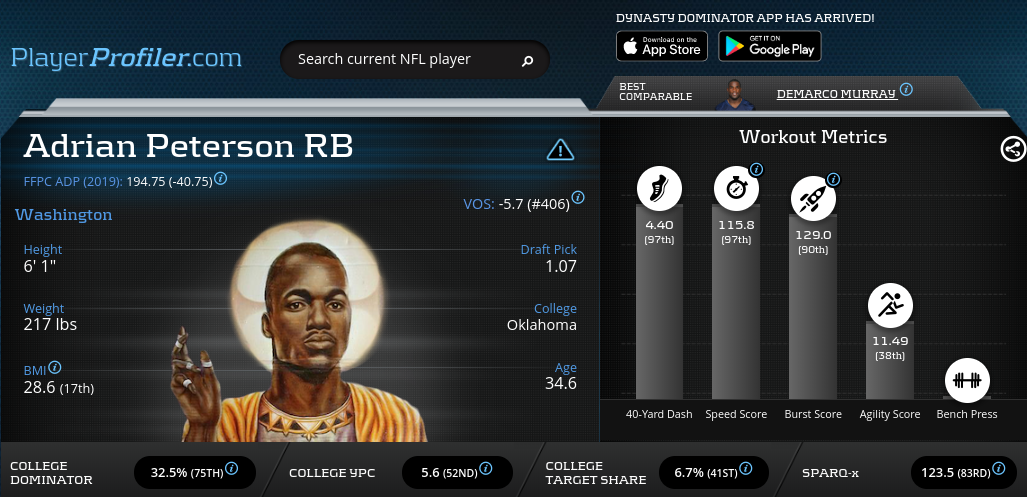Click the 40-Yard Dash shoe icon
1027x497 pixels.
(x=659, y=189)
